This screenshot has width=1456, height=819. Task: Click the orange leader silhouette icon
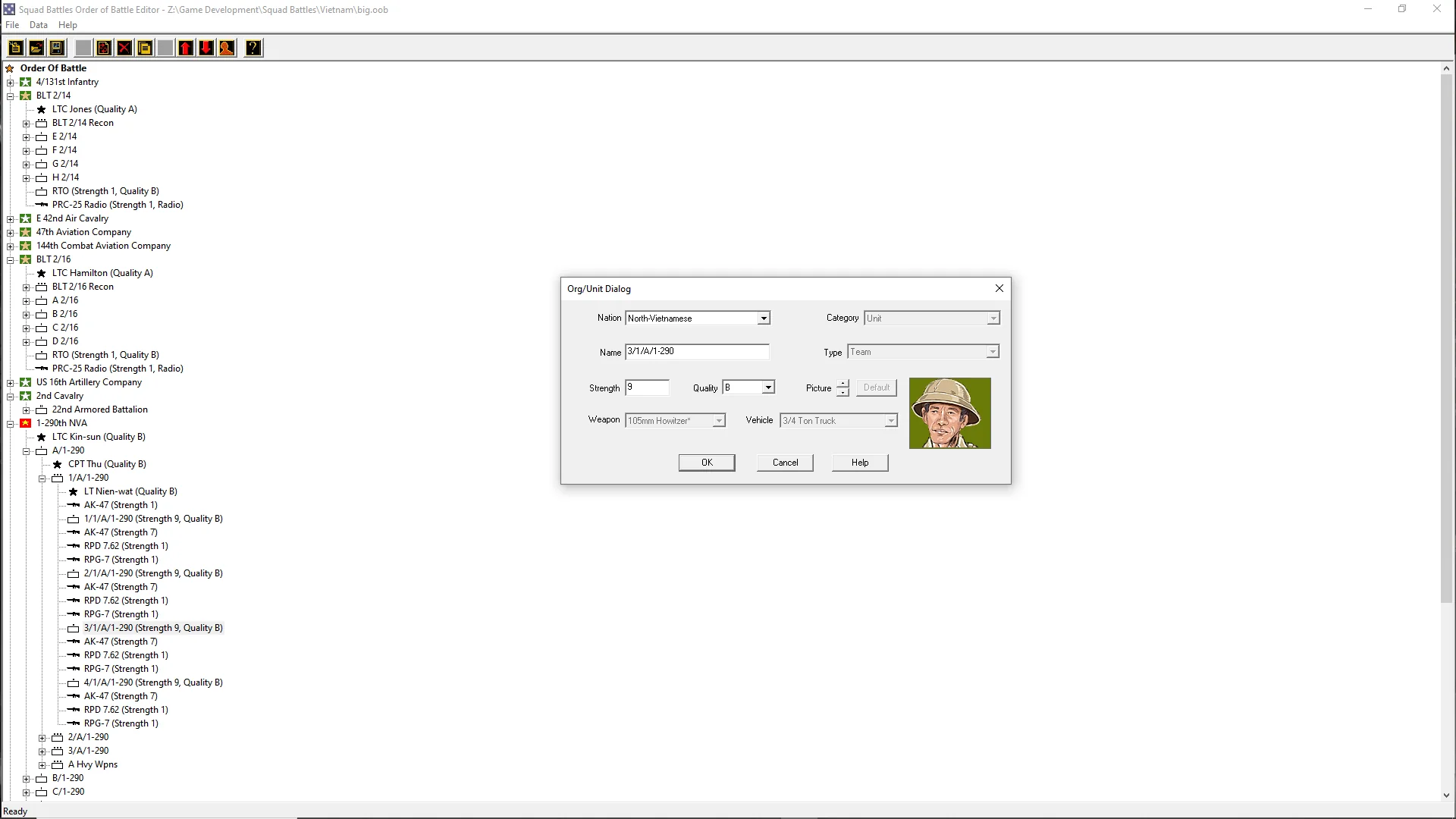[x=226, y=48]
